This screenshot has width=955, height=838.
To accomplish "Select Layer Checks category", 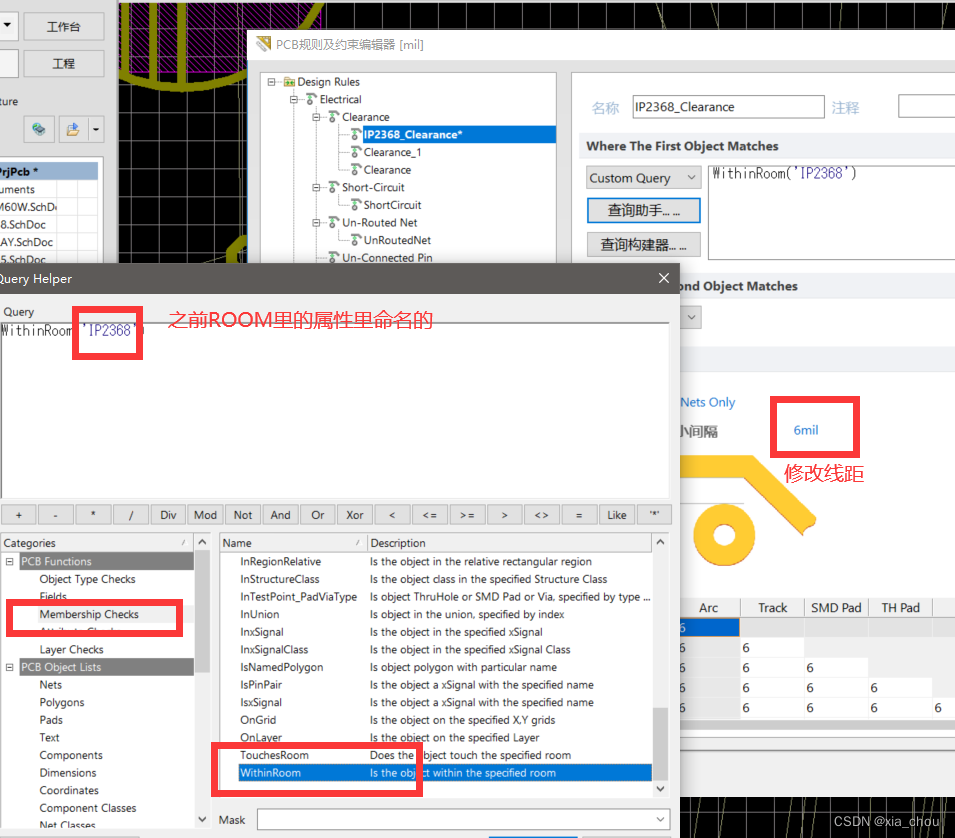I will 71,649.
